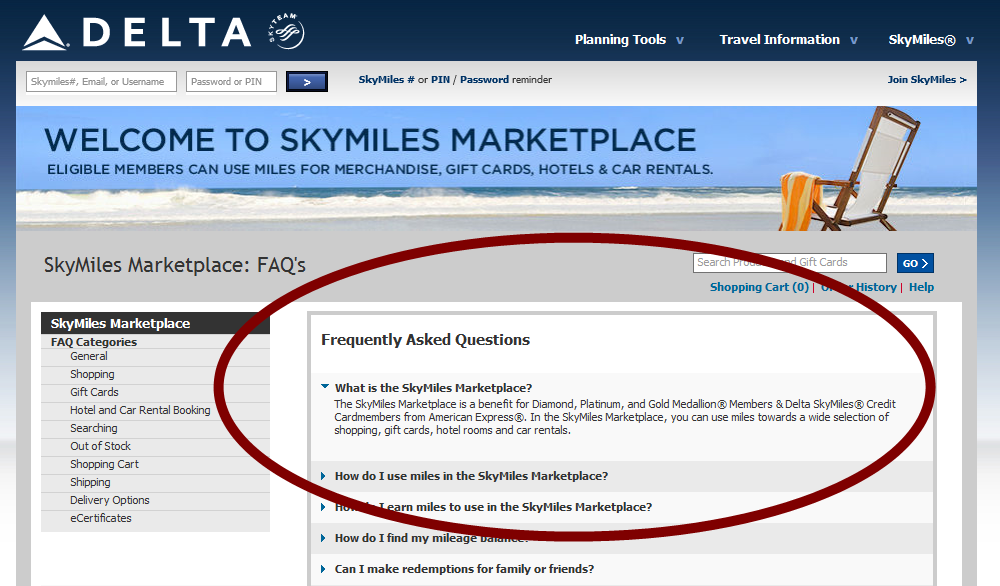Select Gift Cards FAQ category

click(94, 392)
